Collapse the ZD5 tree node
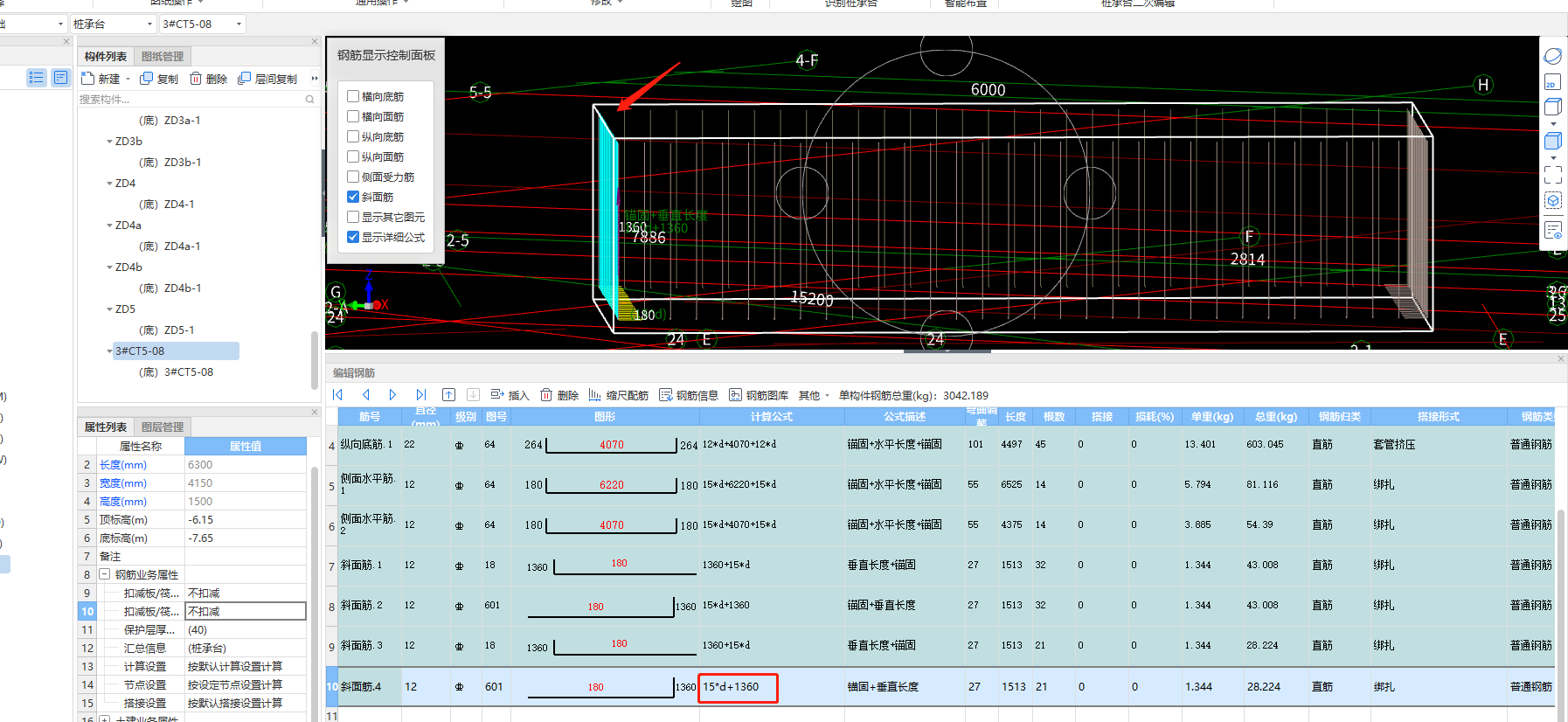This screenshot has width=1568, height=722. [x=109, y=309]
